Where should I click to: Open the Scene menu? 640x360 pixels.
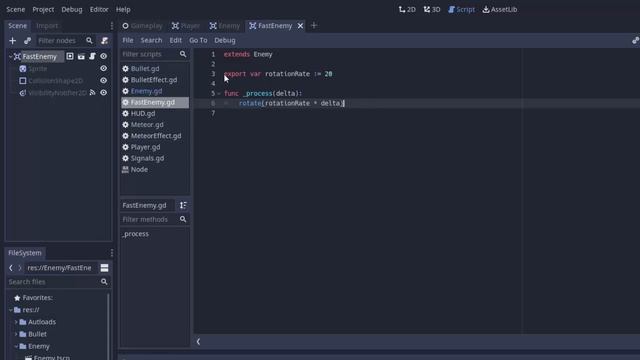pos(16,9)
